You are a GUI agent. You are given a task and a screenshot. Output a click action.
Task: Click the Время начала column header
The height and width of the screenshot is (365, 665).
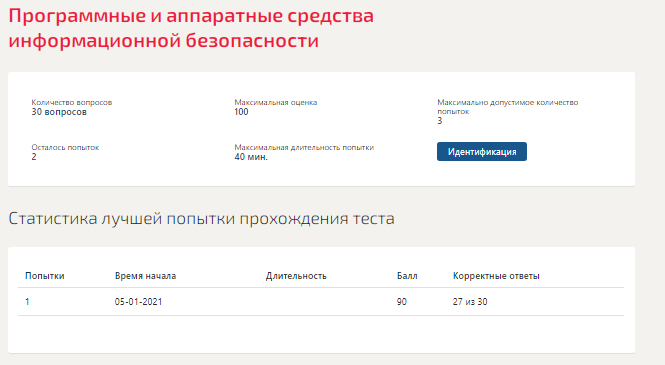click(x=145, y=276)
